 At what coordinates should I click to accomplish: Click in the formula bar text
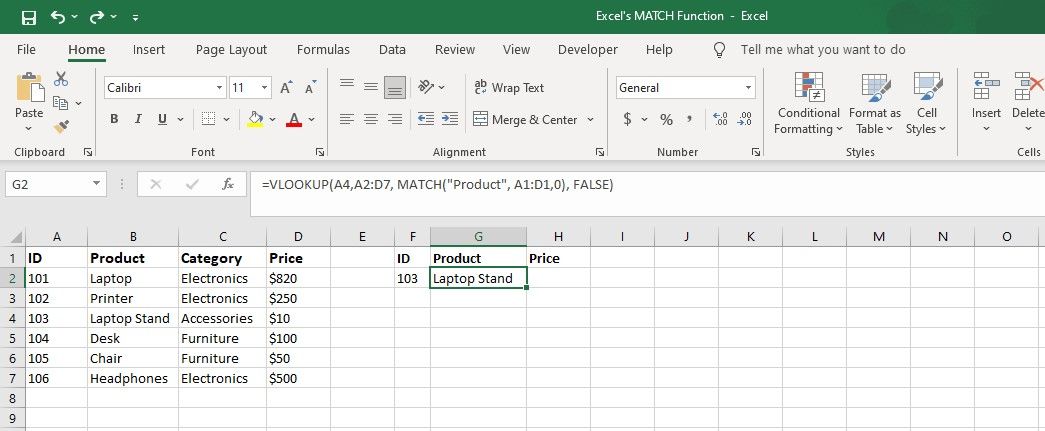pyautogui.click(x=438, y=185)
